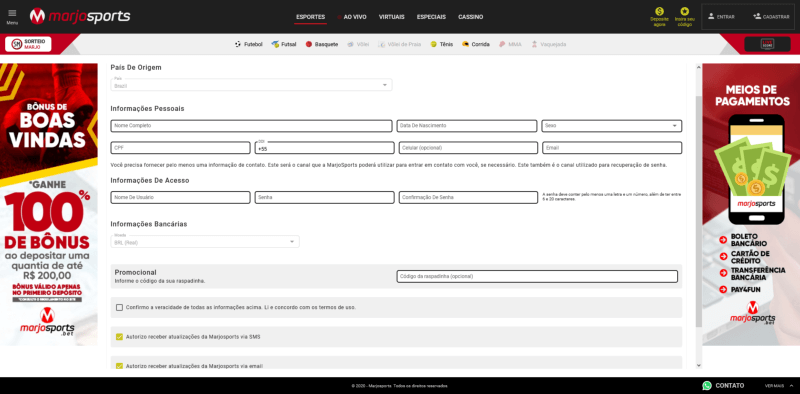
Task: Click the scrollbar up arrow
Action: coord(698,66)
